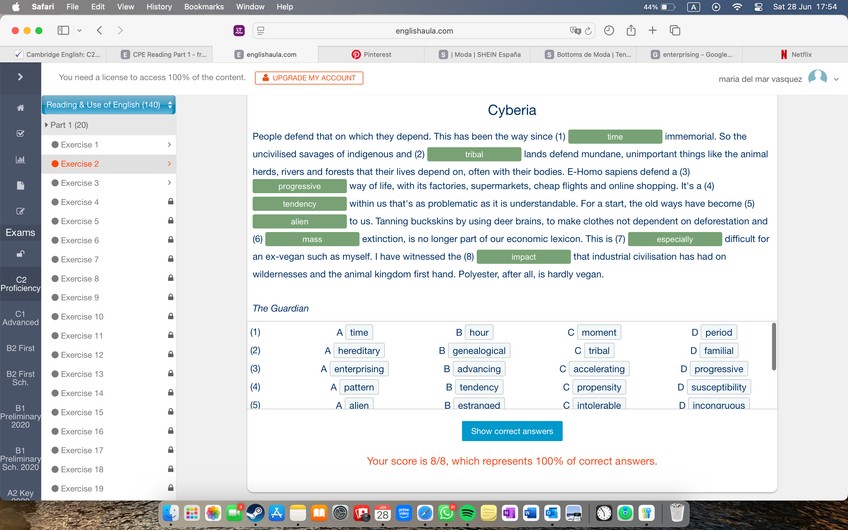848x530 pixels.
Task: Open the home icon in site sidebar
Action: coord(20,108)
